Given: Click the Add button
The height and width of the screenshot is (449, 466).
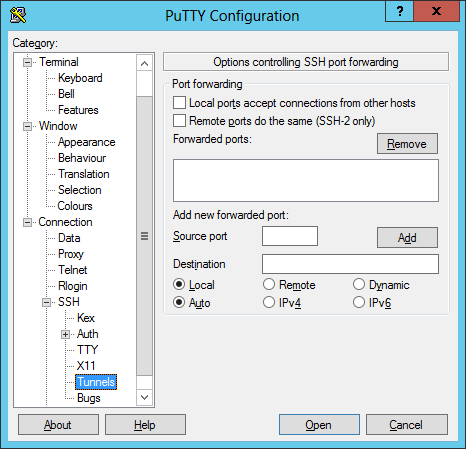Looking at the screenshot, I should click(407, 238).
